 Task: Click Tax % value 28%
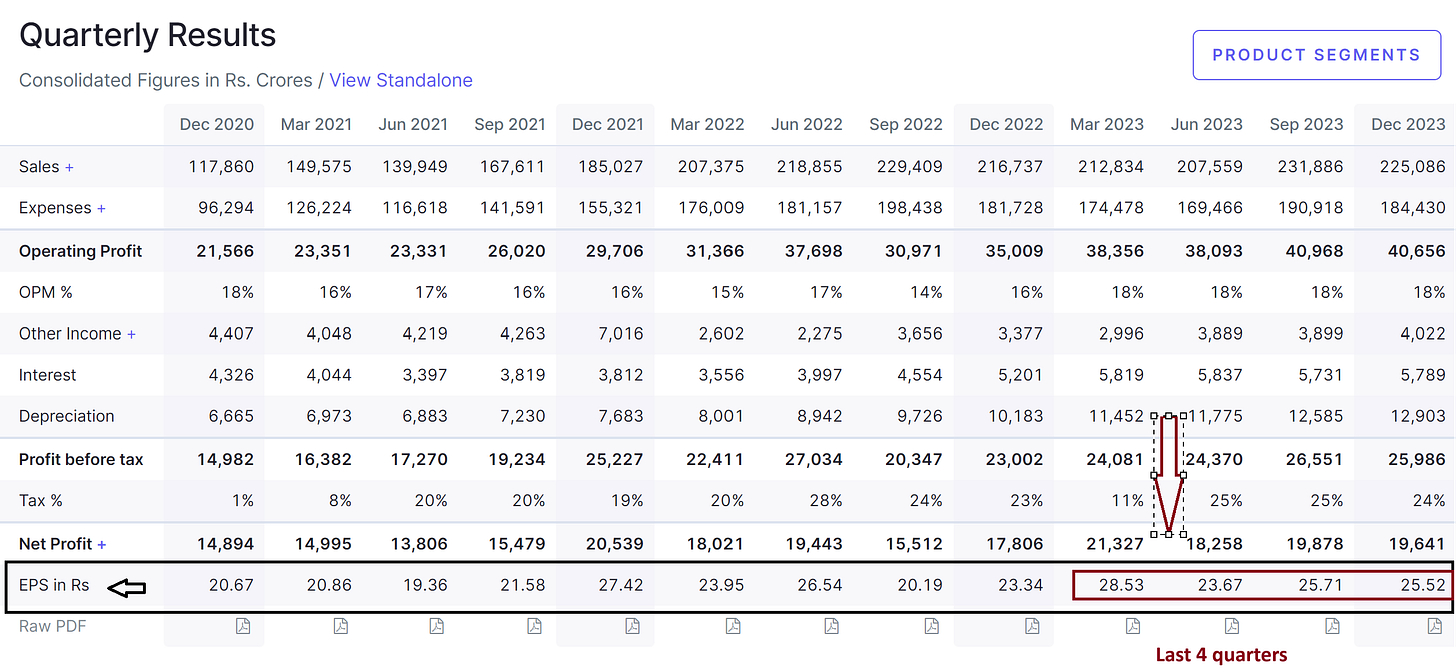[x=827, y=500]
